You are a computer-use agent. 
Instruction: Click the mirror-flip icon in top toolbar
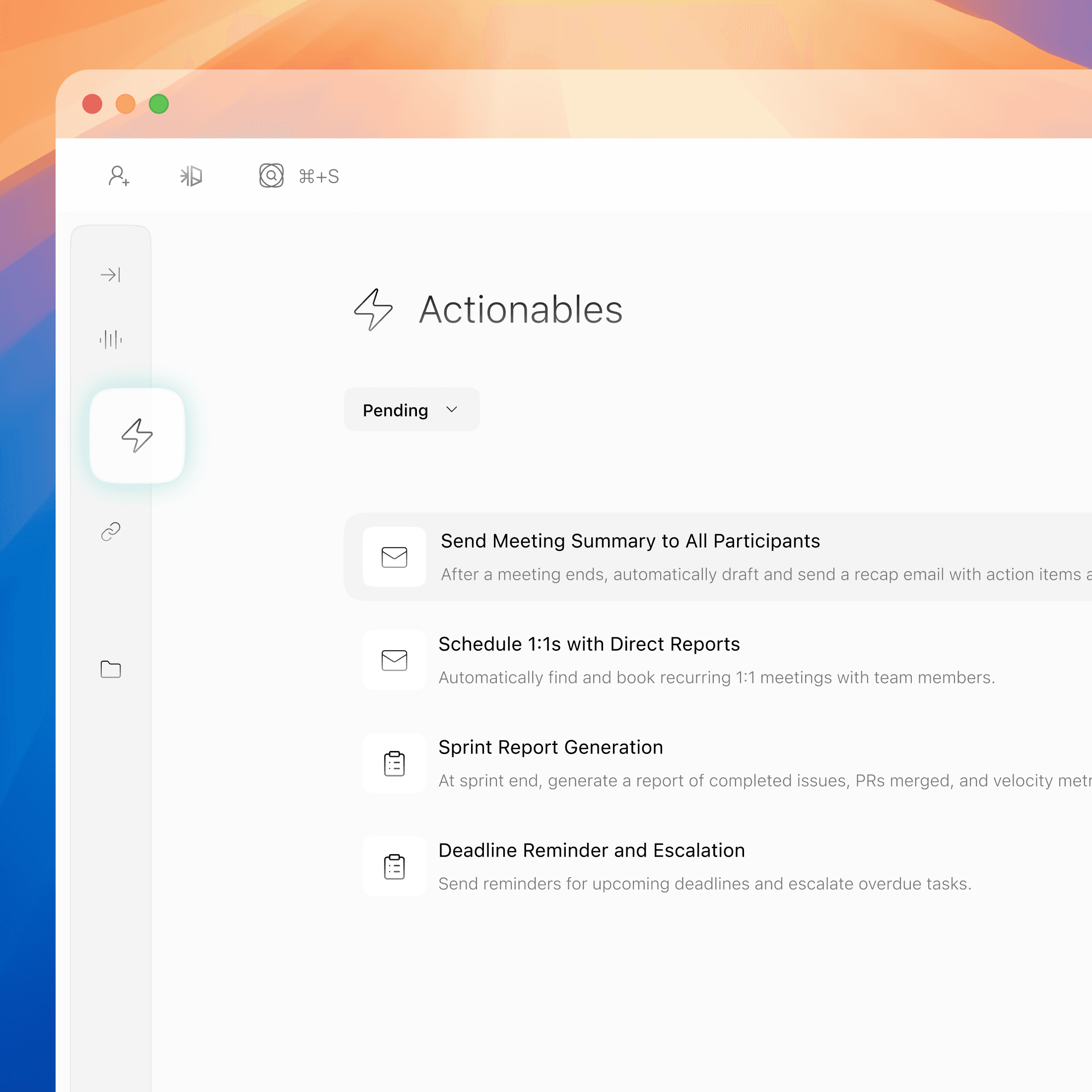[191, 176]
